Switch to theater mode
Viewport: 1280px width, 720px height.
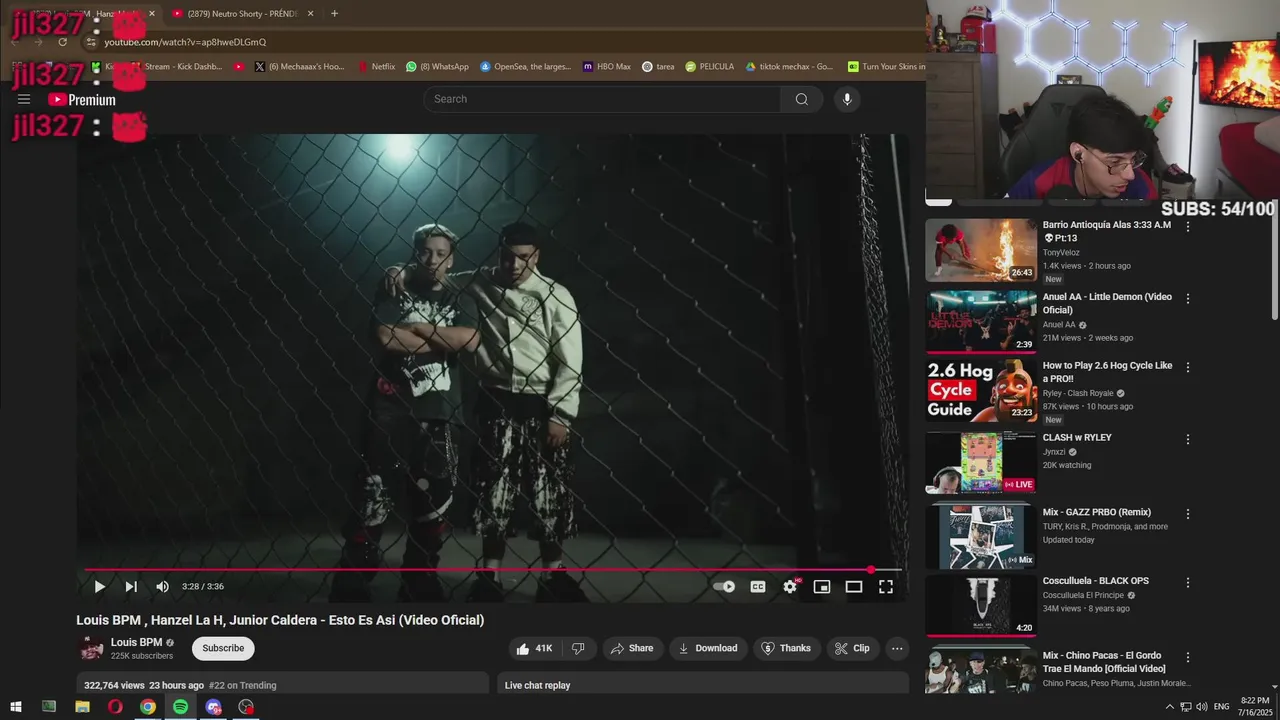point(854,587)
